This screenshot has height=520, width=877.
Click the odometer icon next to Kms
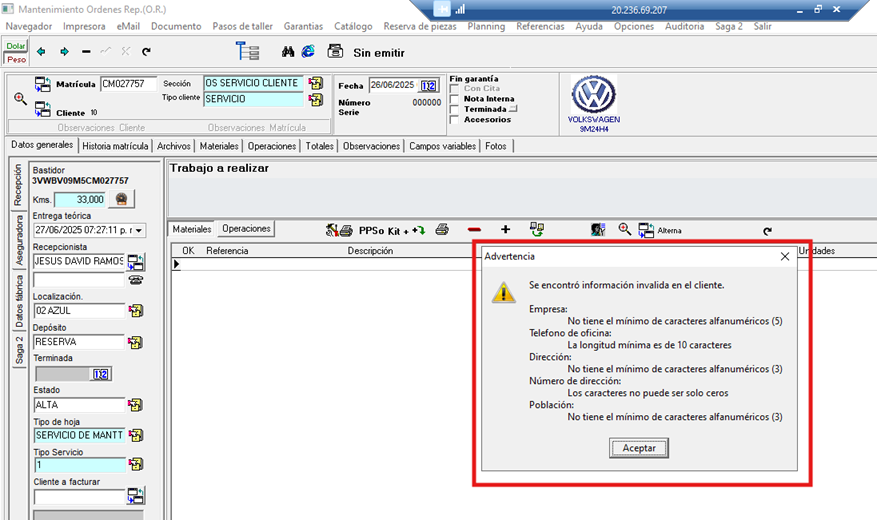[x=122, y=199]
